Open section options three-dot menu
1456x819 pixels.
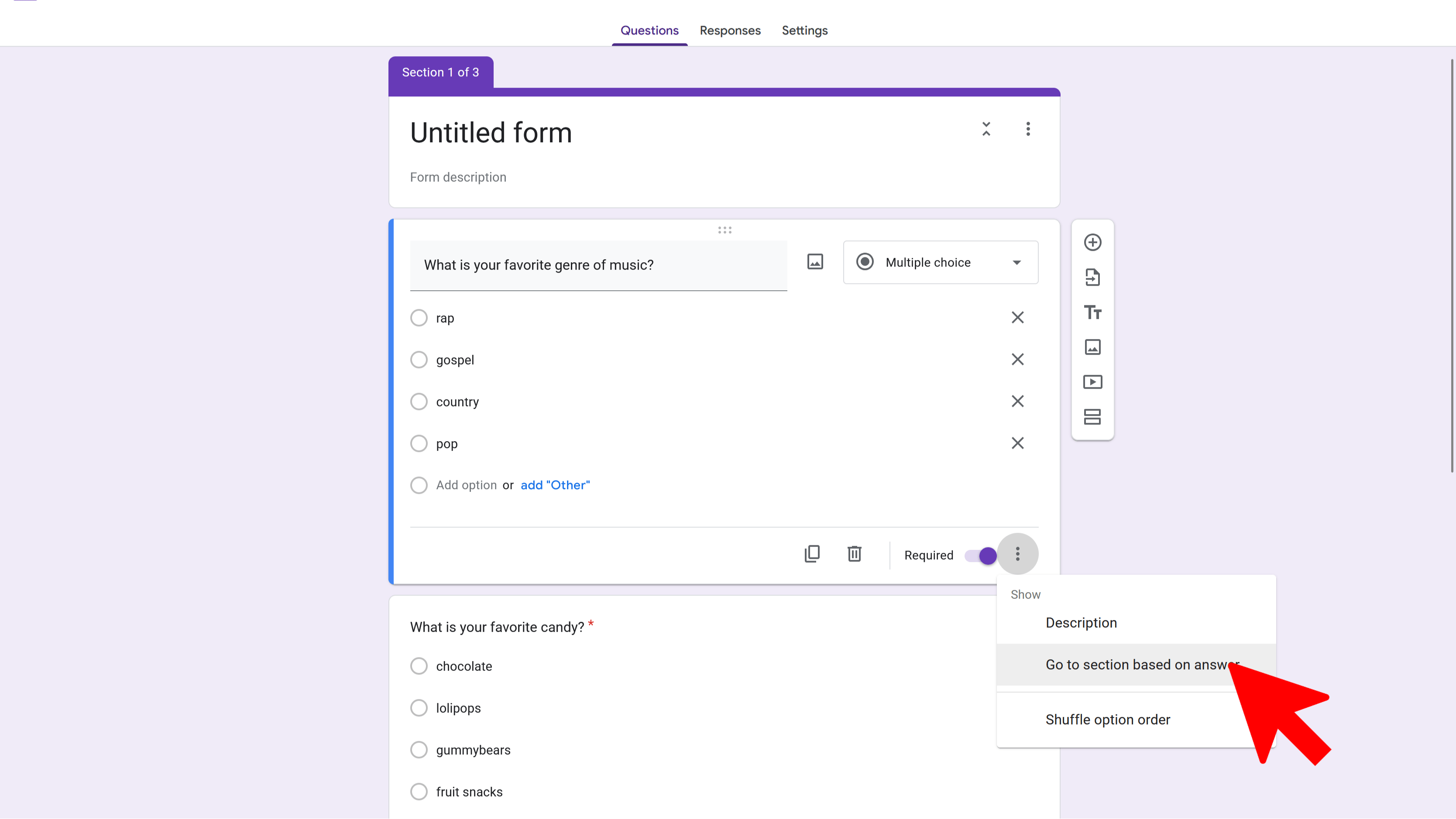click(x=1027, y=130)
